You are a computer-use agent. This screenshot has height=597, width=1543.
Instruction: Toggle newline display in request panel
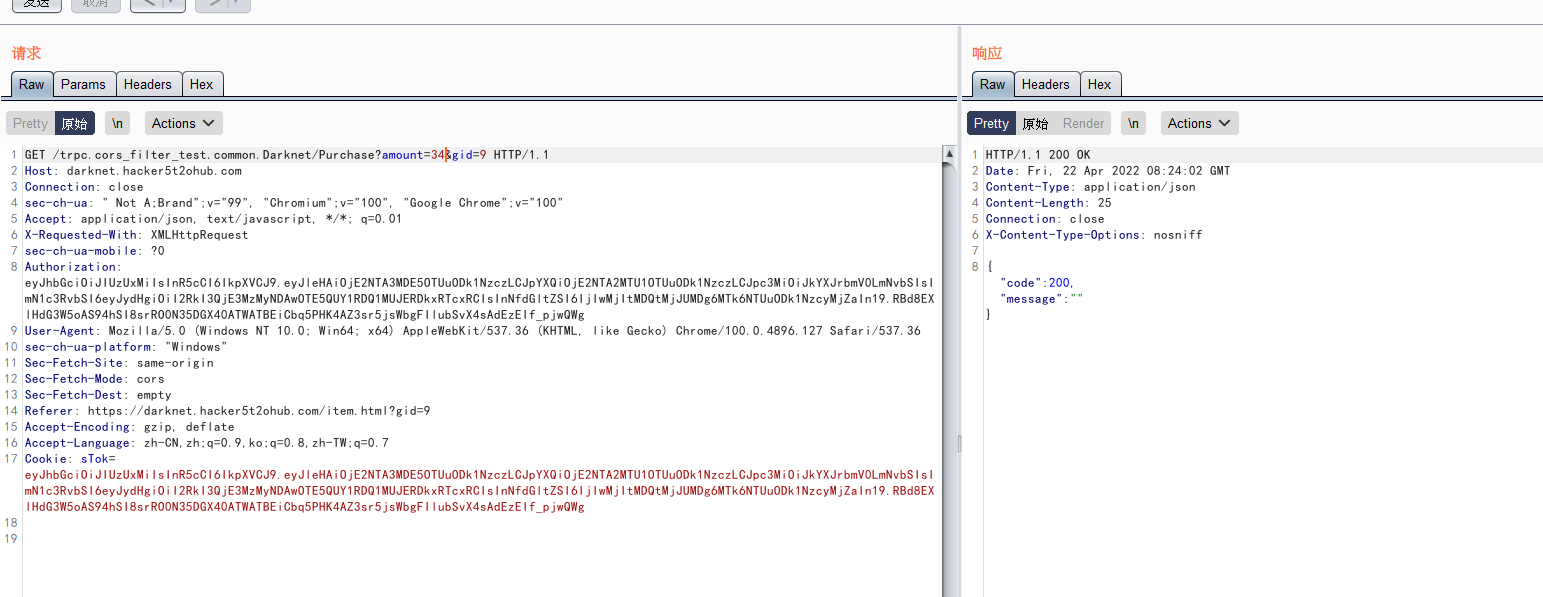click(x=118, y=123)
